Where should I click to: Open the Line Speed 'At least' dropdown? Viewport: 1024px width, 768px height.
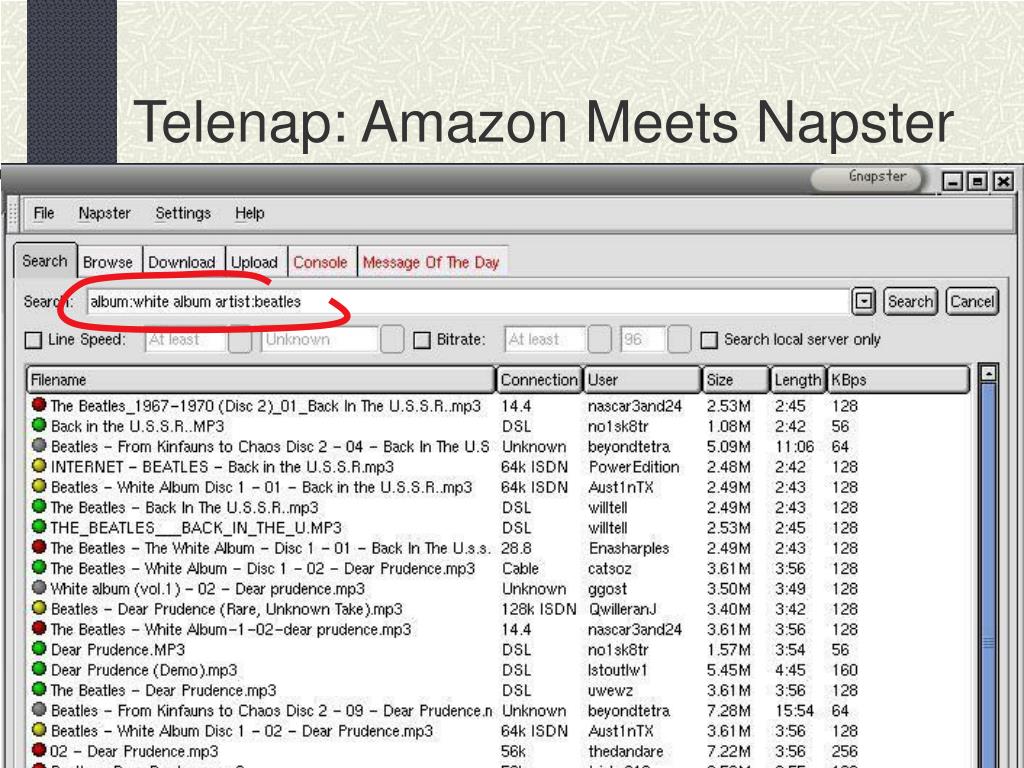[240, 340]
